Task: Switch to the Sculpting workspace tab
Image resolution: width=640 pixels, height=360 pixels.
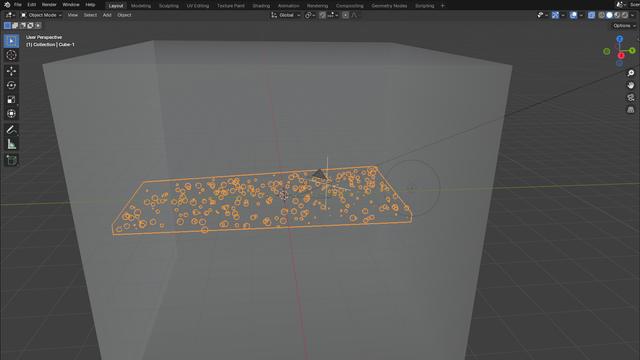Action: 169,6
